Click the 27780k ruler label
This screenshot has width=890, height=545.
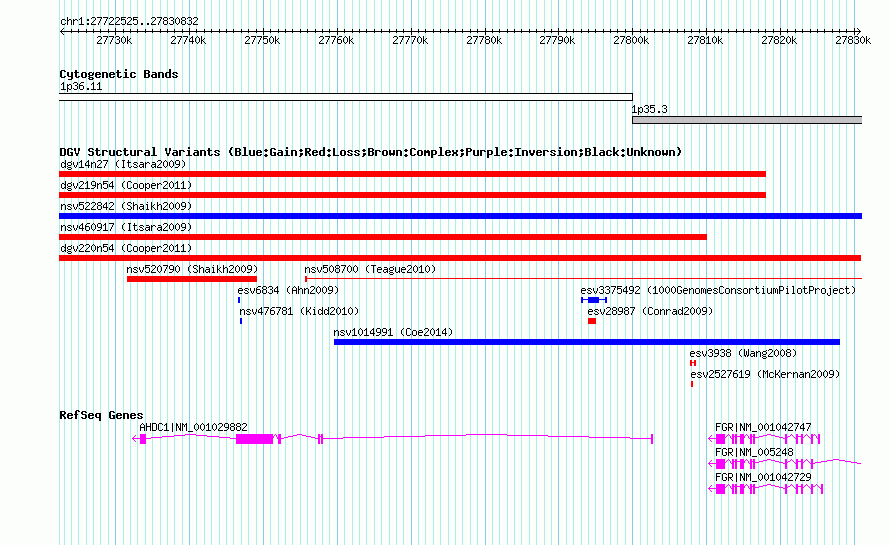click(x=484, y=40)
